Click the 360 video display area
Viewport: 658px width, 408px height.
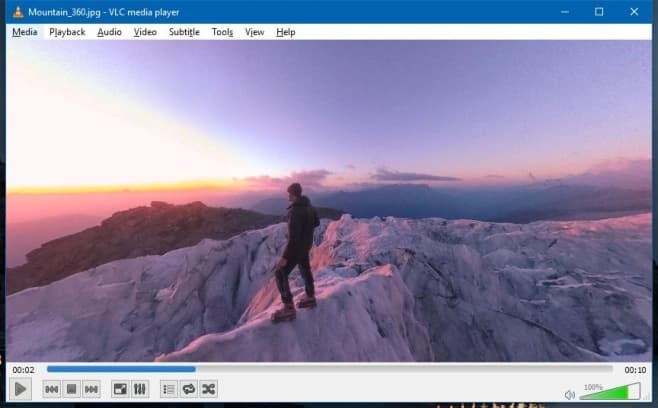point(329,201)
